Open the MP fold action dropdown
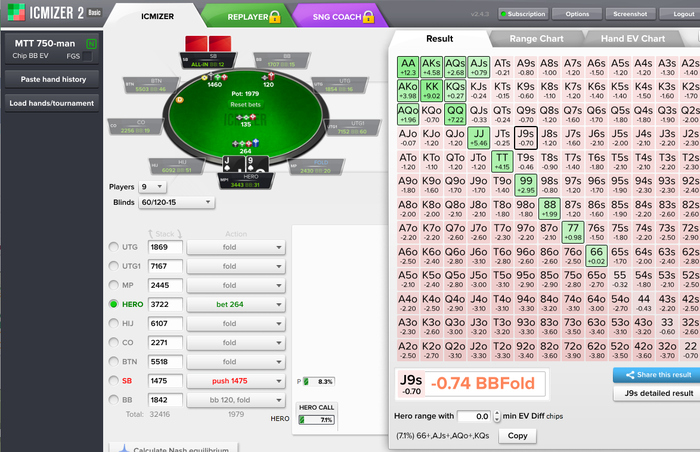Image resolution: width=700 pixels, height=452 pixels. click(236, 285)
